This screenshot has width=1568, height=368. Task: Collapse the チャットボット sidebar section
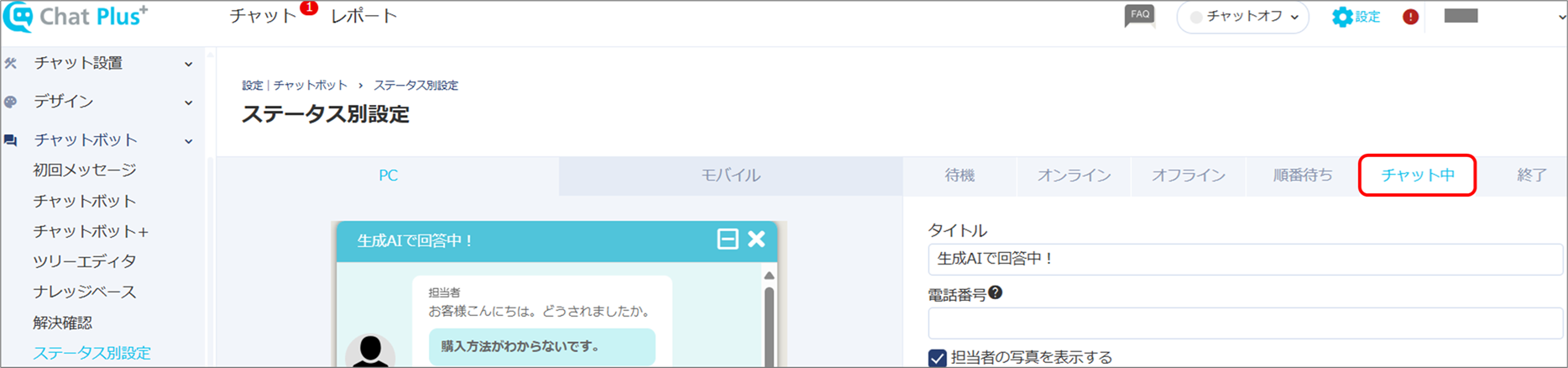pyautogui.click(x=189, y=141)
